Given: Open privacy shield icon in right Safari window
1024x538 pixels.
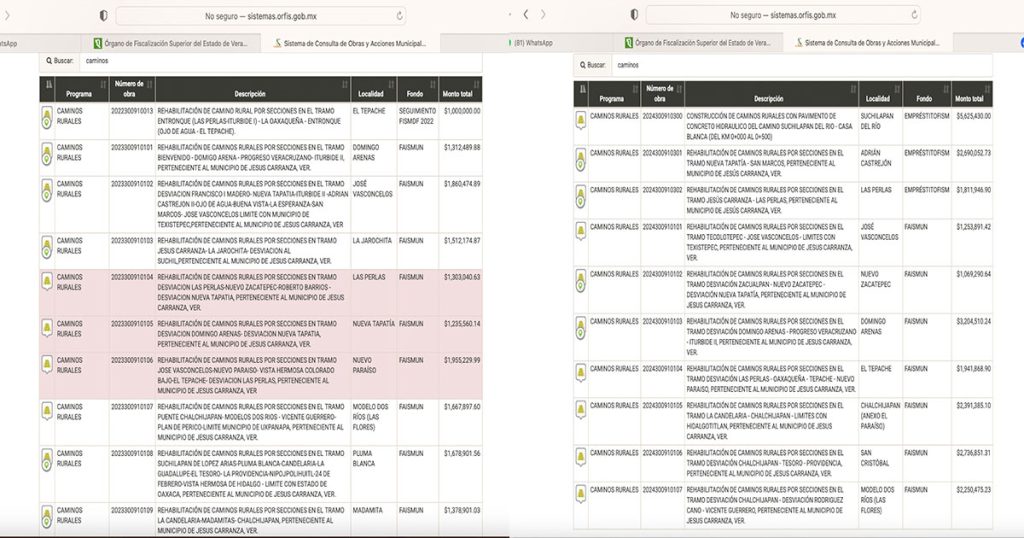Looking at the screenshot, I should click(x=633, y=15).
